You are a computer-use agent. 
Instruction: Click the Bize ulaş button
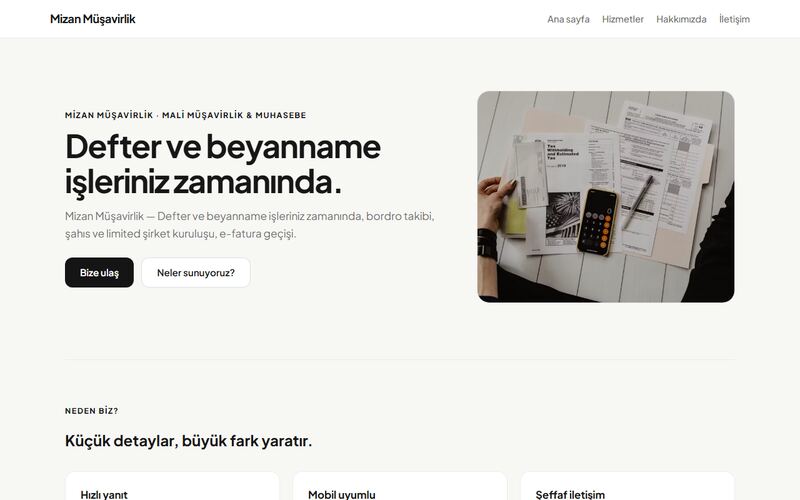(99, 272)
